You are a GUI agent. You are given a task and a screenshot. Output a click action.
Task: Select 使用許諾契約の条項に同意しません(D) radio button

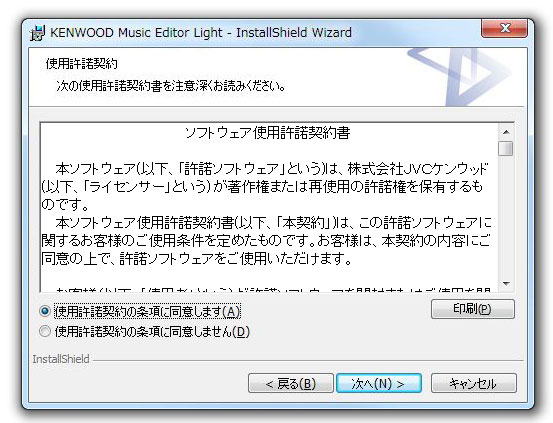(45, 331)
